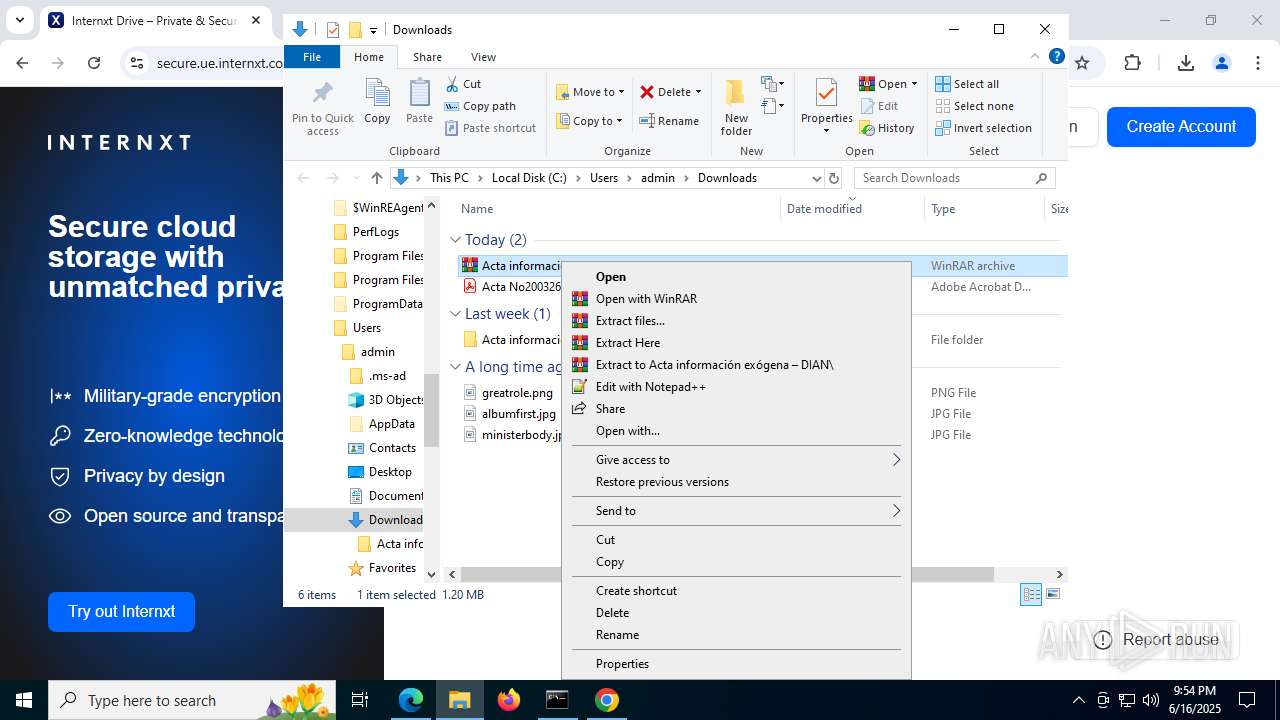Collapse the Last week (1) group
This screenshot has width=1280, height=720.
(x=456, y=314)
